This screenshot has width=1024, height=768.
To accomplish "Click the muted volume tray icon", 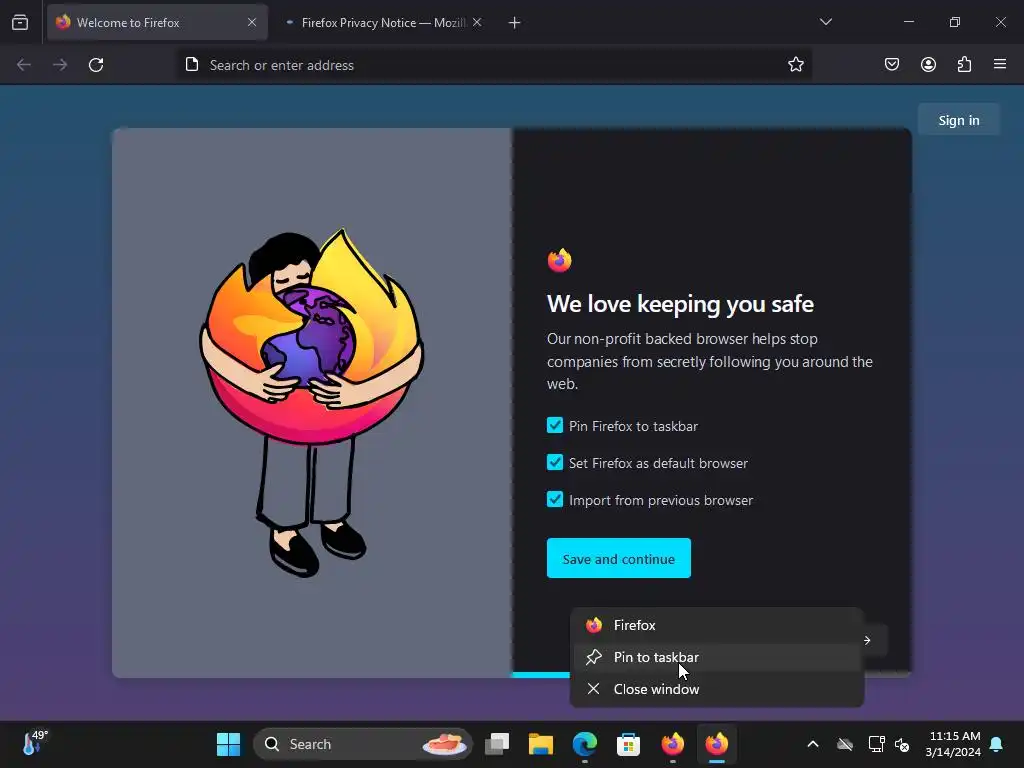I will [902, 744].
